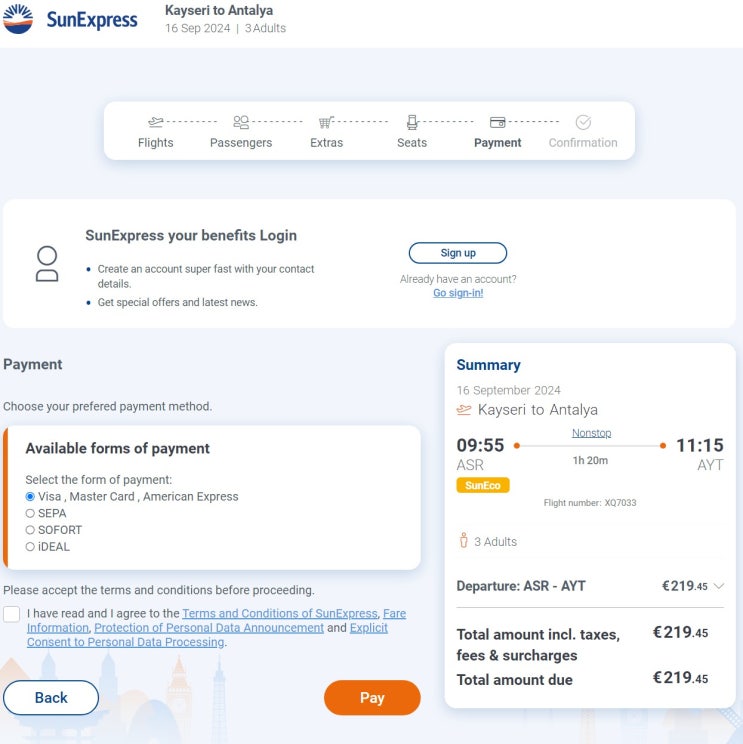Click the SunExpress logo
The image size is (743, 744).
click(70, 19)
